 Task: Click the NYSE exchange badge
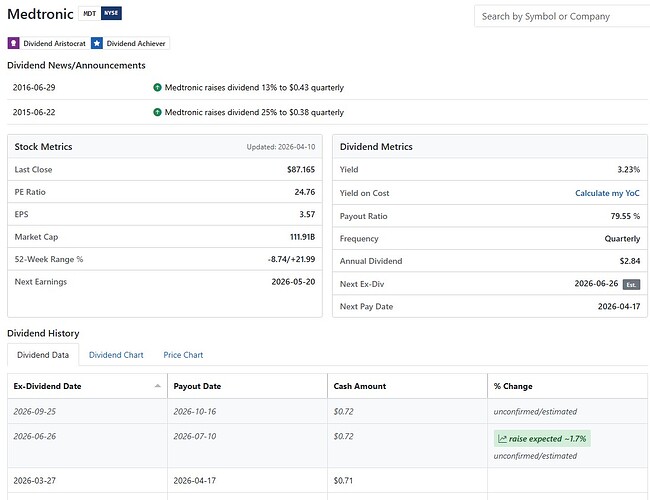(111, 13)
